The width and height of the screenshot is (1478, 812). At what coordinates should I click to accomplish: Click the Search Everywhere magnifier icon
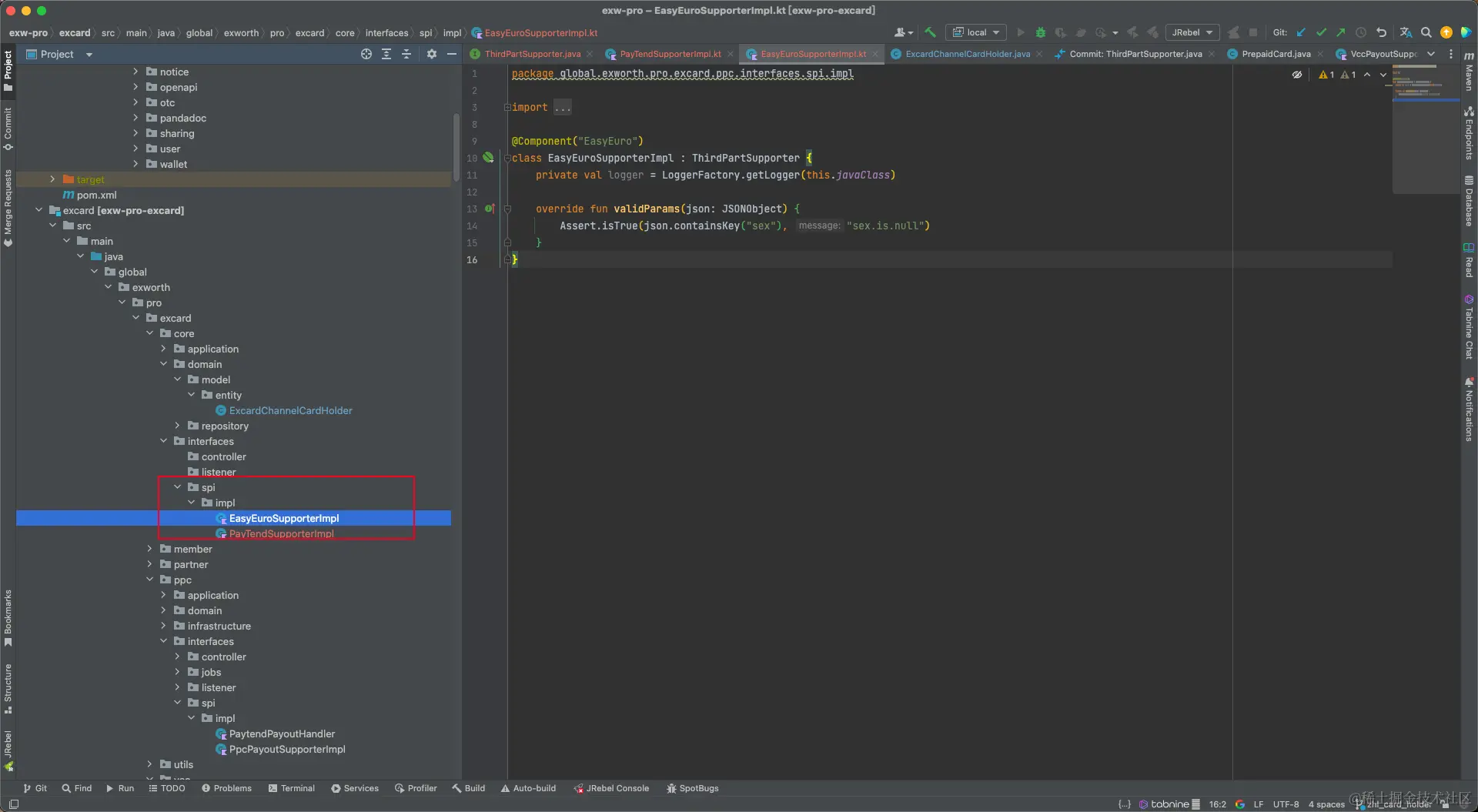coord(1426,32)
